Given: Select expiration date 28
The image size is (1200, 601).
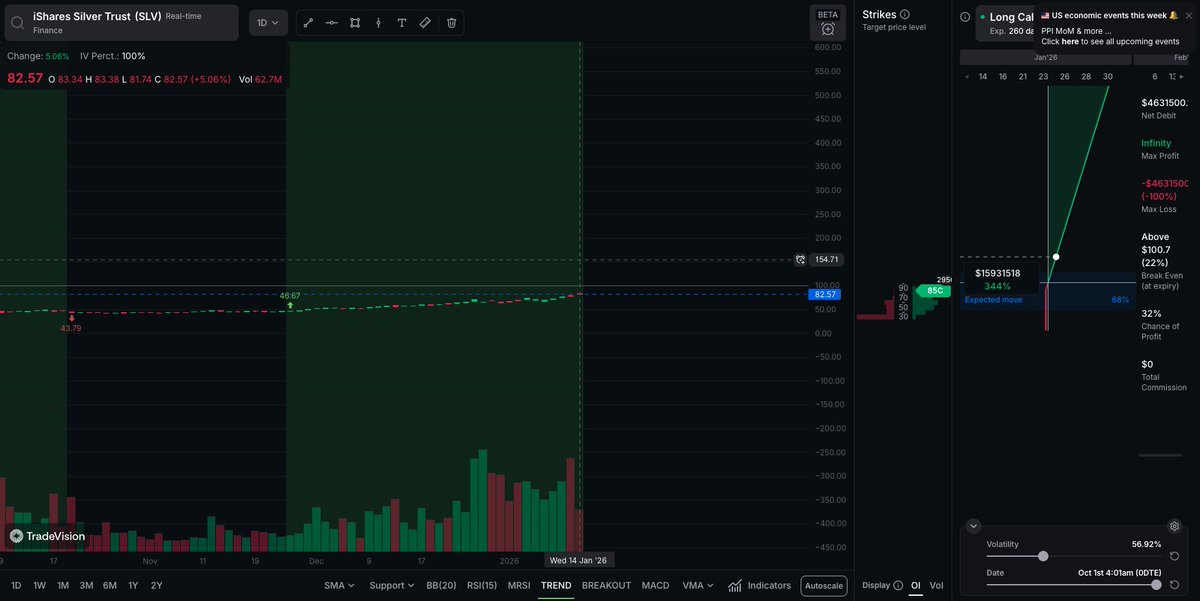Looking at the screenshot, I should tap(1086, 77).
